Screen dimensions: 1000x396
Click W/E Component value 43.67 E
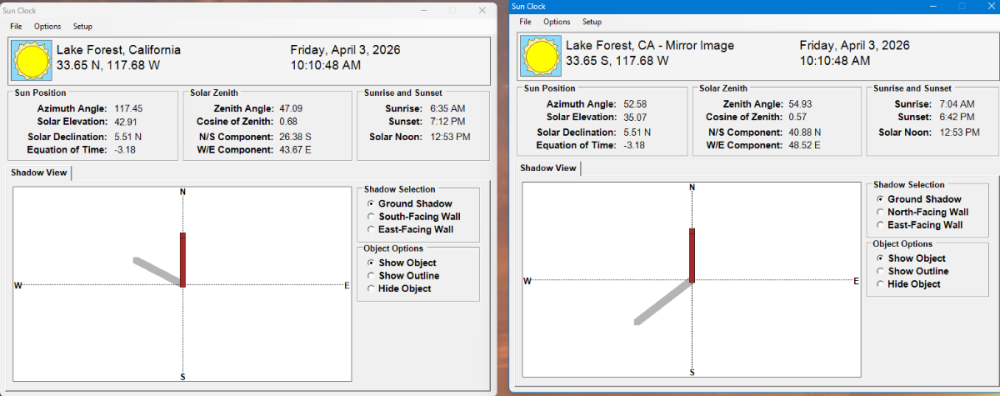[295, 150]
